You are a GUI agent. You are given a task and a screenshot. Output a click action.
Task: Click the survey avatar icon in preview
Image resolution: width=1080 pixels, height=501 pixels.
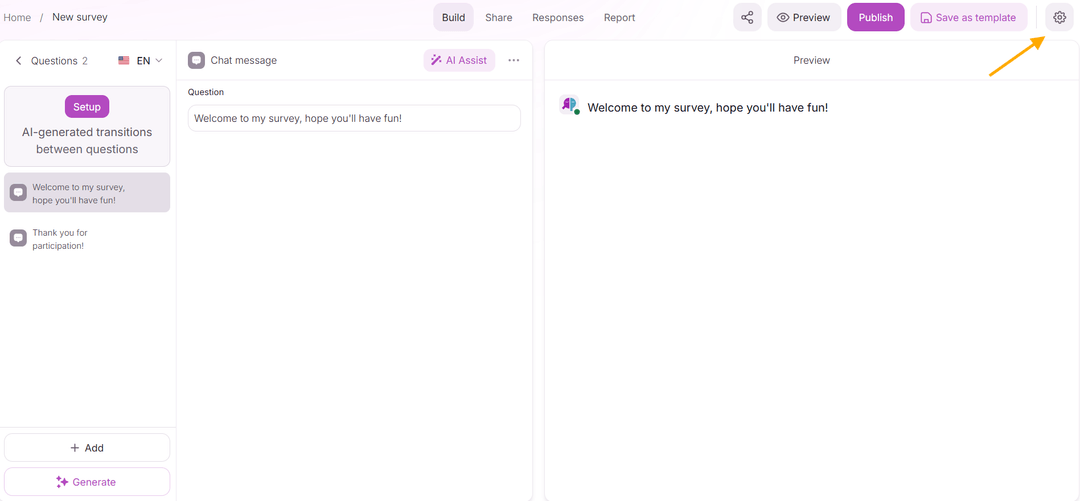(568, 105)
